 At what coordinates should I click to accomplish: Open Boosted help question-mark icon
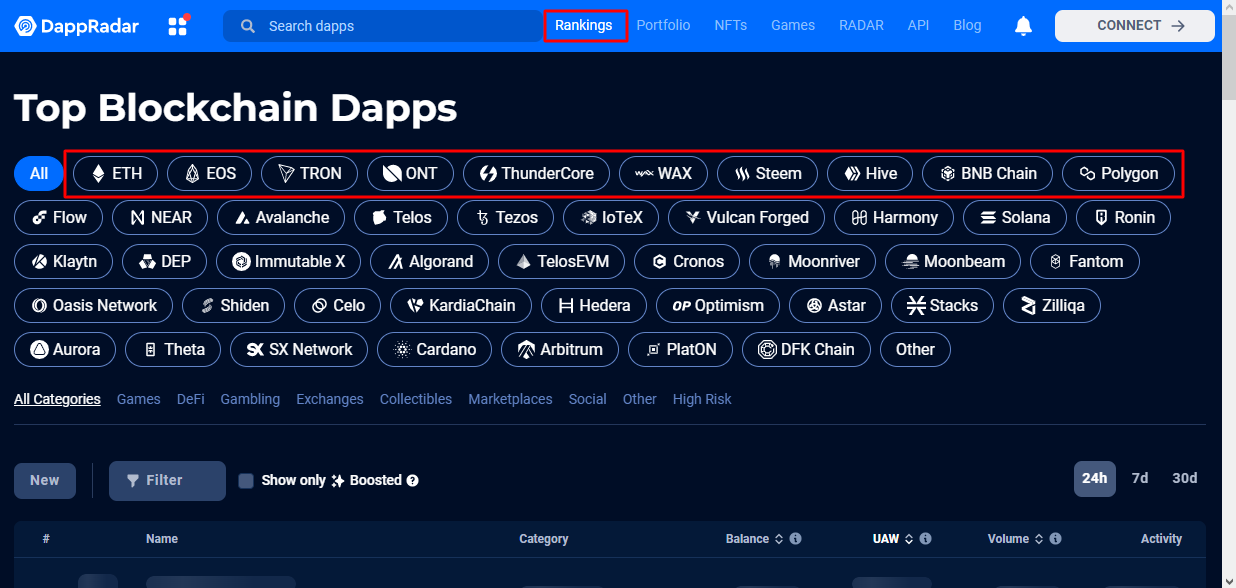click(413, 481)
